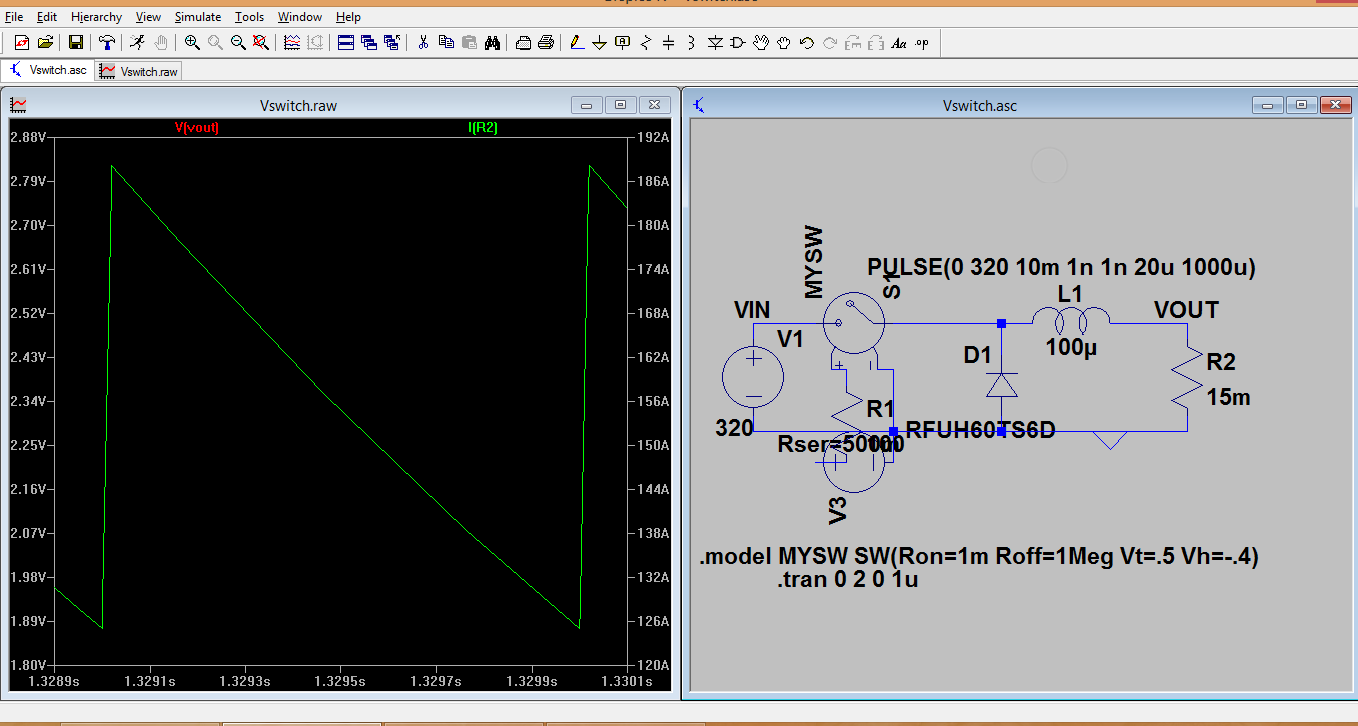Close all windows via toolbar icon
The image size is (1358, 726).
(391, 42)
